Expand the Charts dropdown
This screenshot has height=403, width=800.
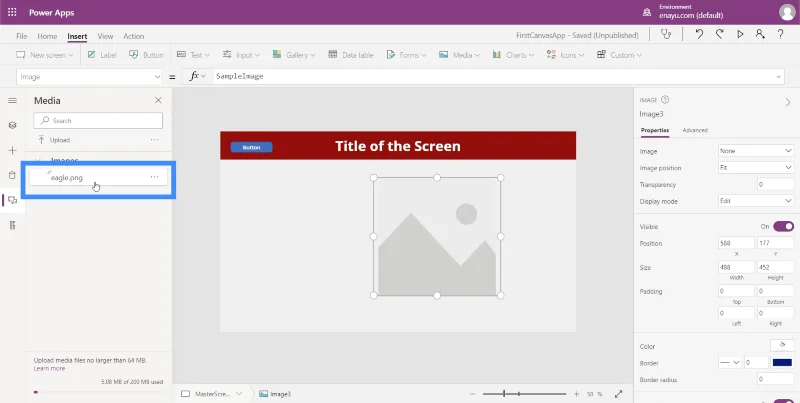click(513, 55)
